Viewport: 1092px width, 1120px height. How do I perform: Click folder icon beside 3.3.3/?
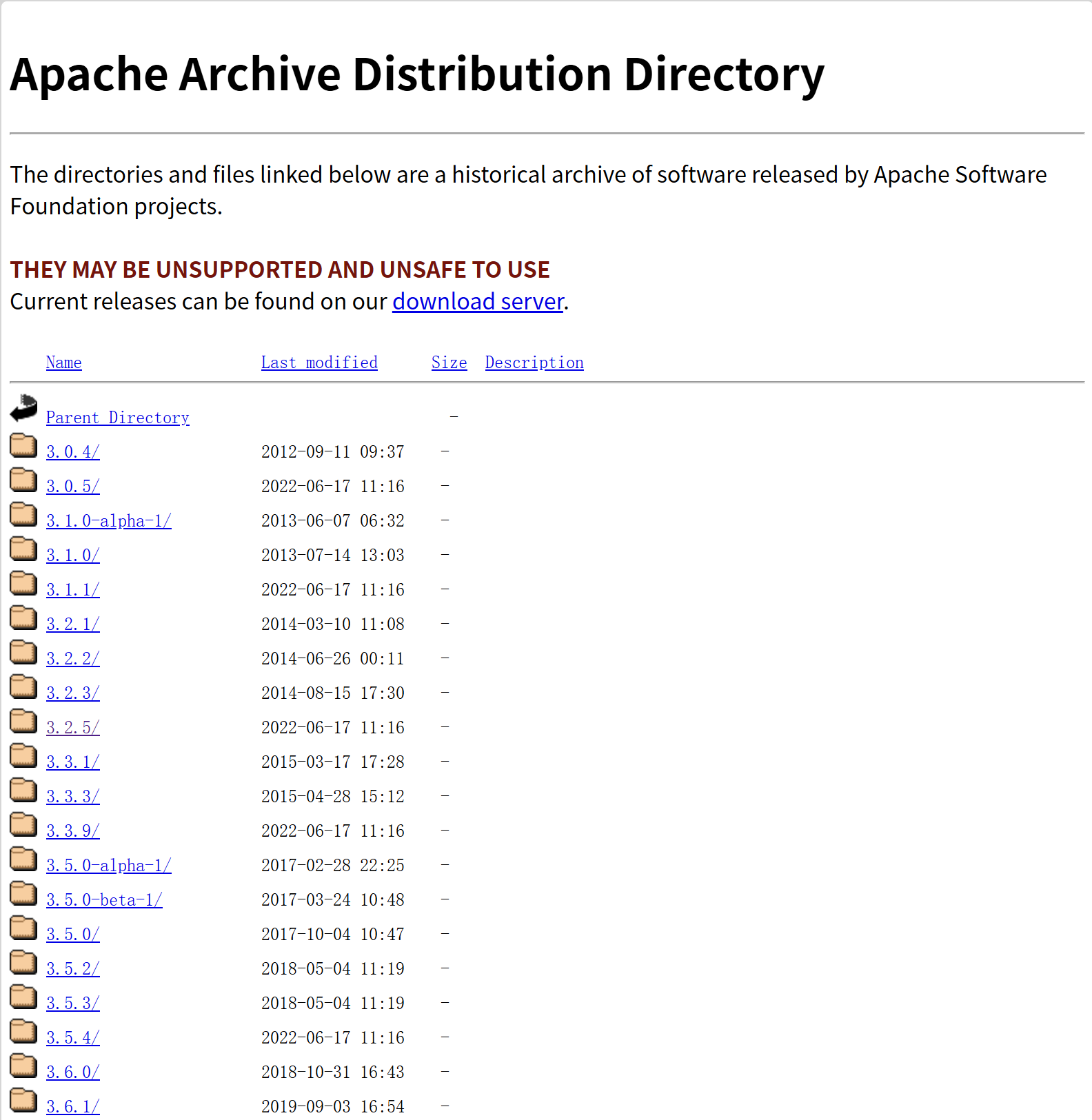click(x=23, y=790)
